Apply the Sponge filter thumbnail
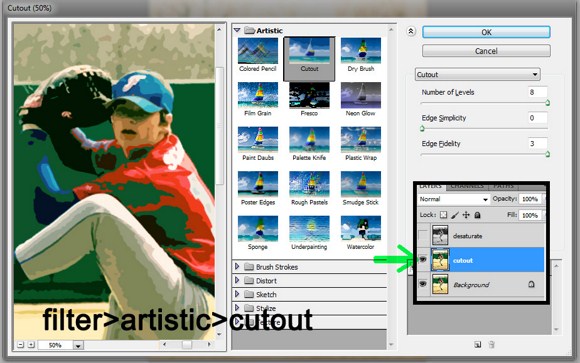 pyautogui.click(x=258, y=229)
